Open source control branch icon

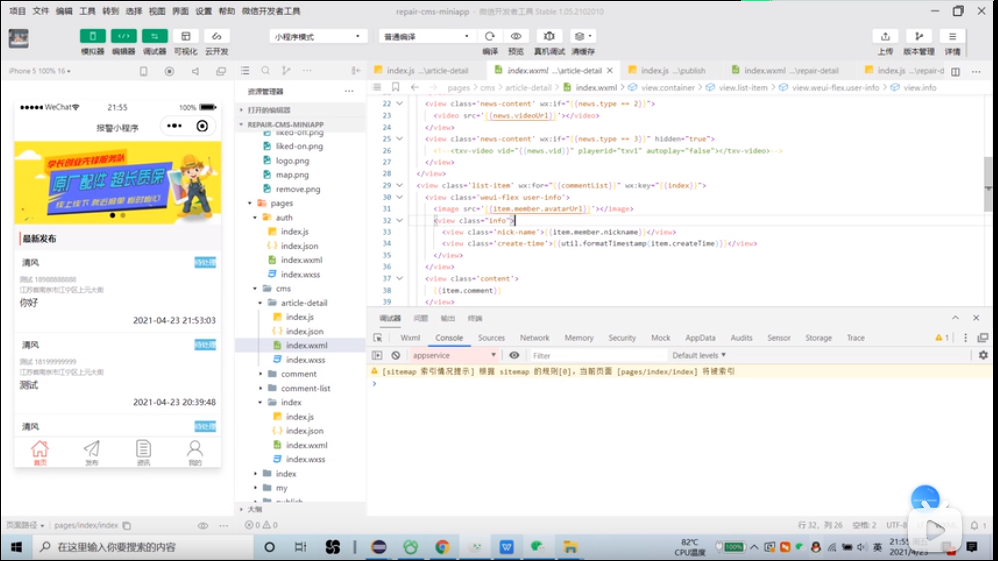[x=286, y=71]
